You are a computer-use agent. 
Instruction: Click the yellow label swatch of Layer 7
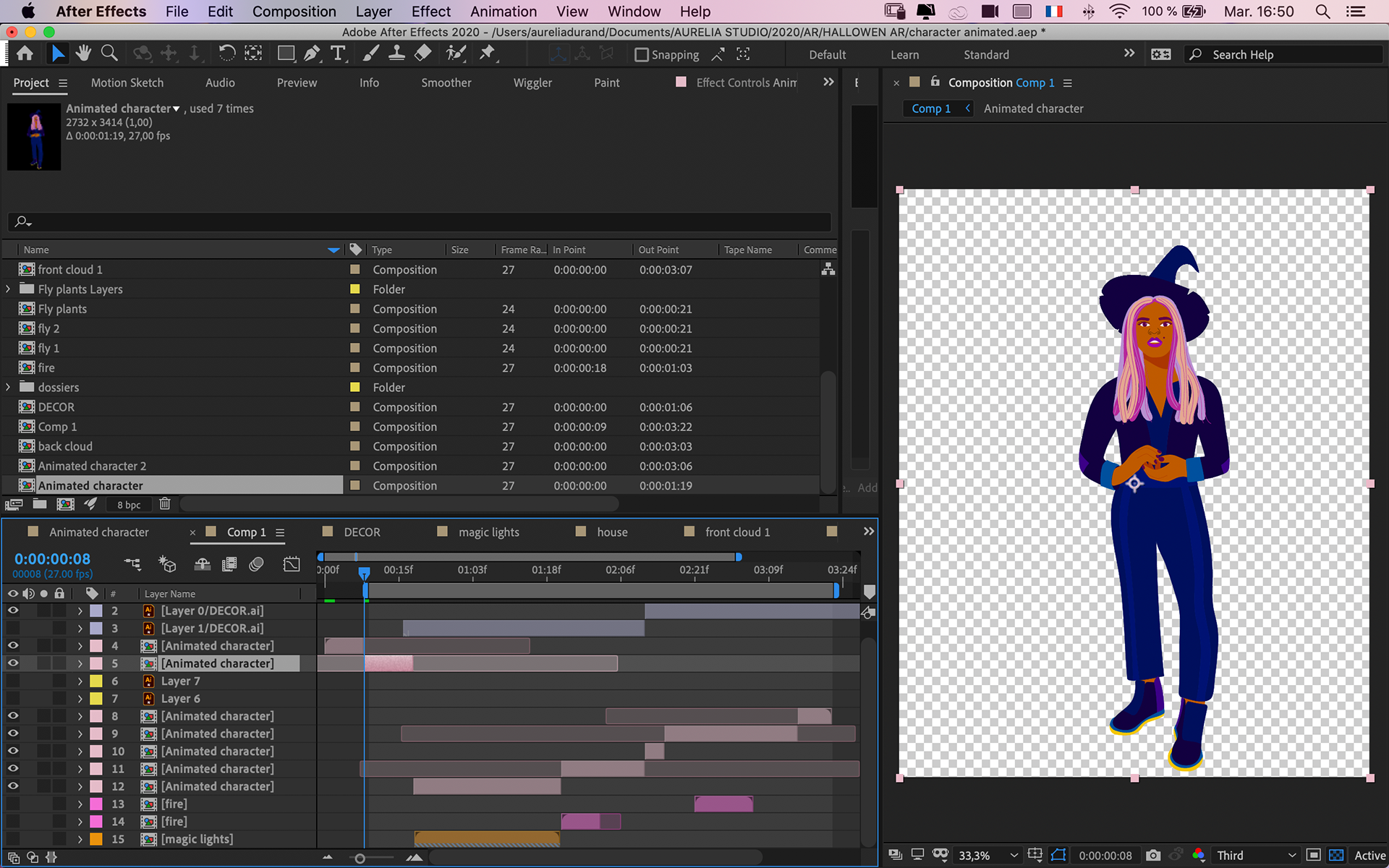point(95,681)
